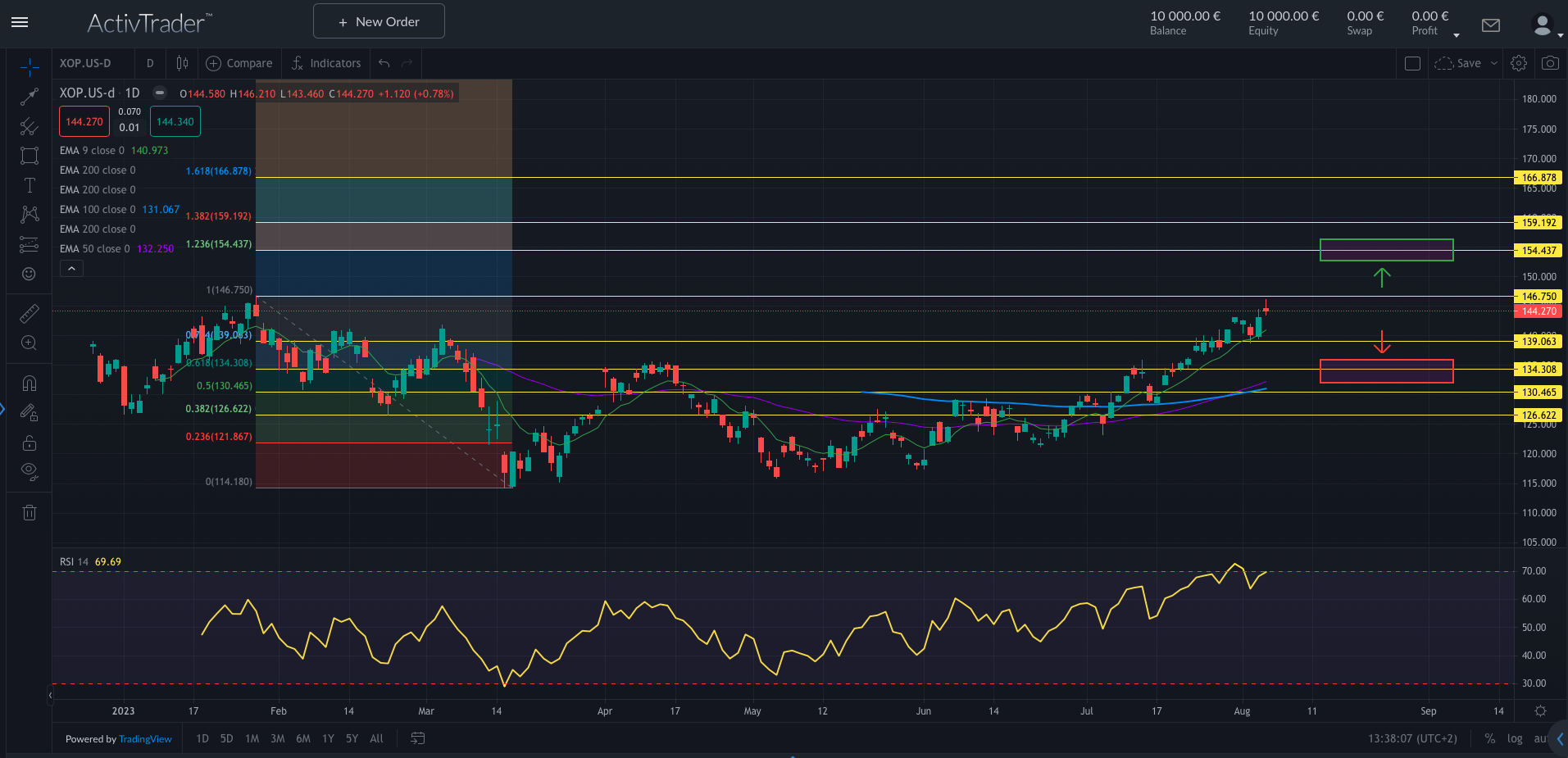Screen dimensions: 1568x758
Task: Toggle lock all drawing tools
Action: click(x=30, y=443)
